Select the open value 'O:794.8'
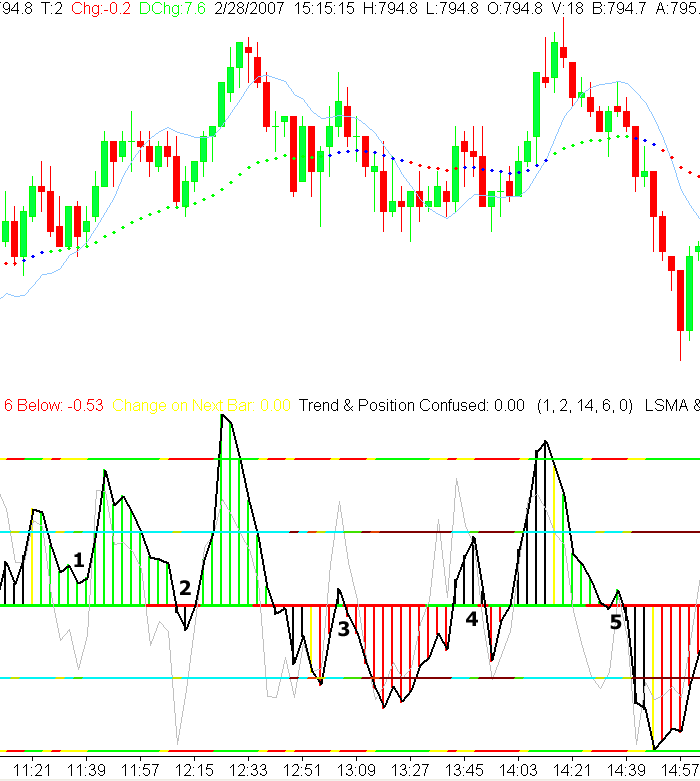Image resolution: width=700 pixels, height=781 pixels. tap(515, 8)
